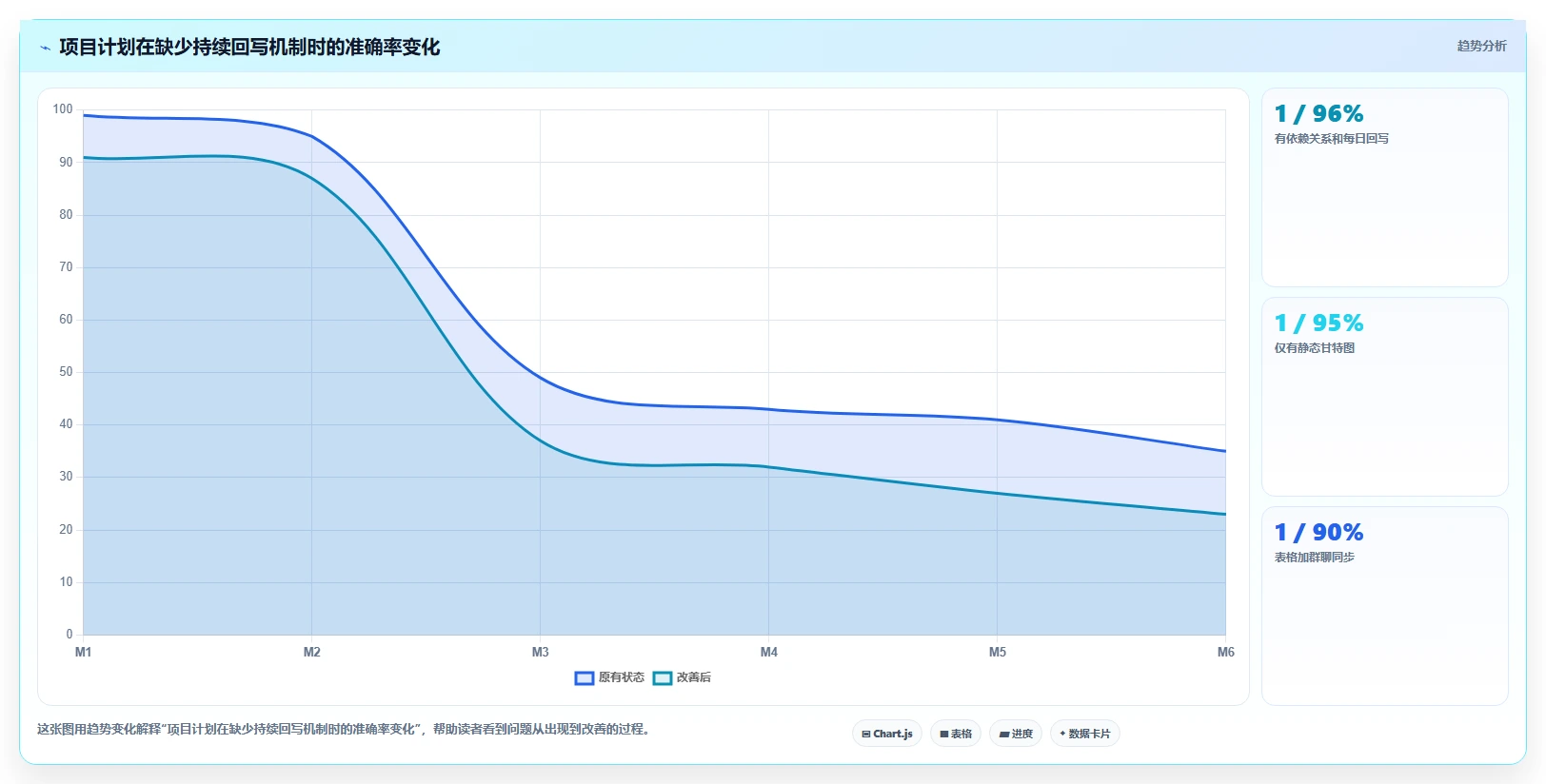1546x784 pixels.
Task: Toggle the 原有状态 legend swatch
Action: tap(585, 678)
